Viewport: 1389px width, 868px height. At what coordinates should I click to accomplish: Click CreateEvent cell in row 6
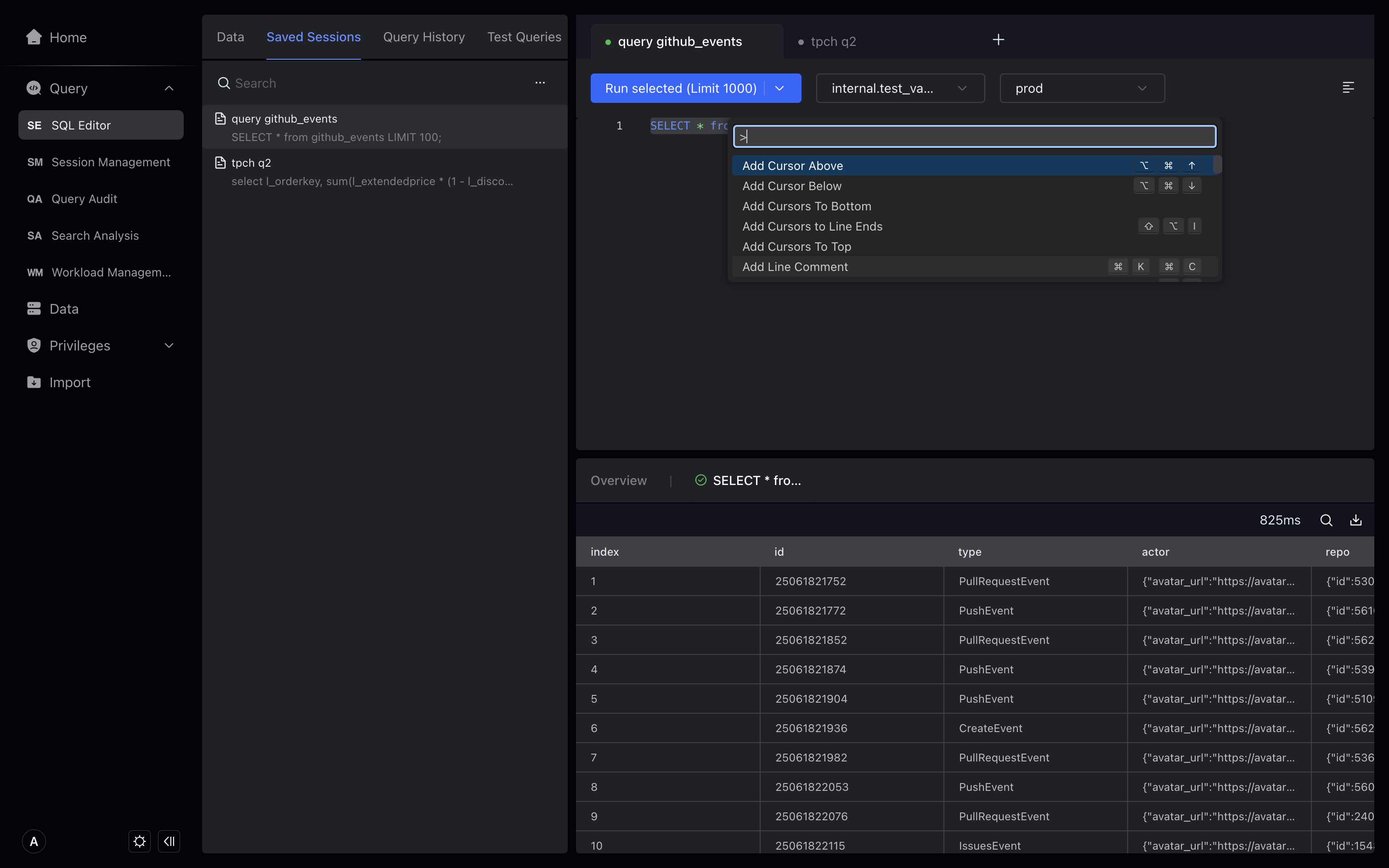coord(1035,728)
